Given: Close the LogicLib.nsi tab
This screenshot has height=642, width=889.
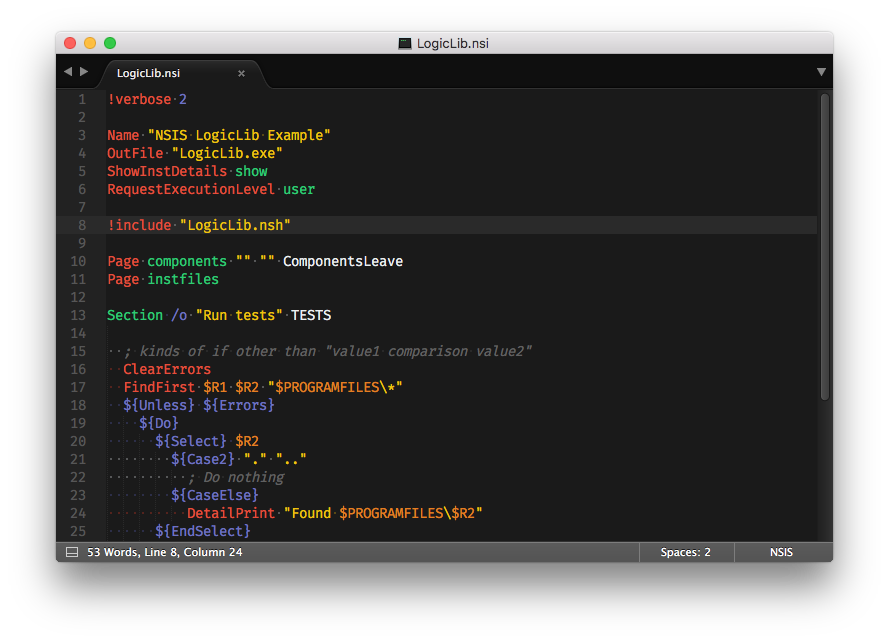Looking at the screenshot, I should pos(241,73).
